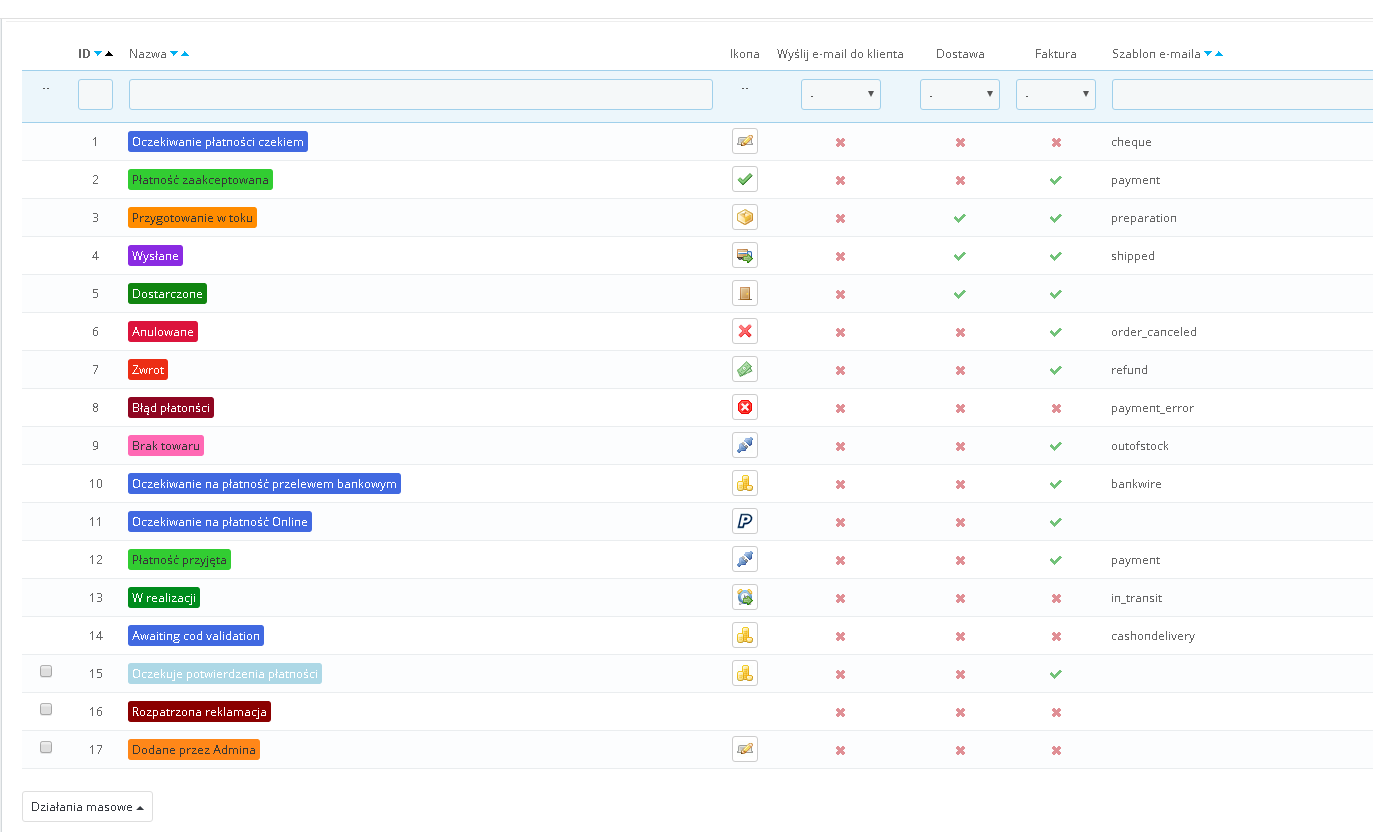Click Płatność zaakceptowana status label
This screenshot has height=832, width=1373.
tap(201, 180)
